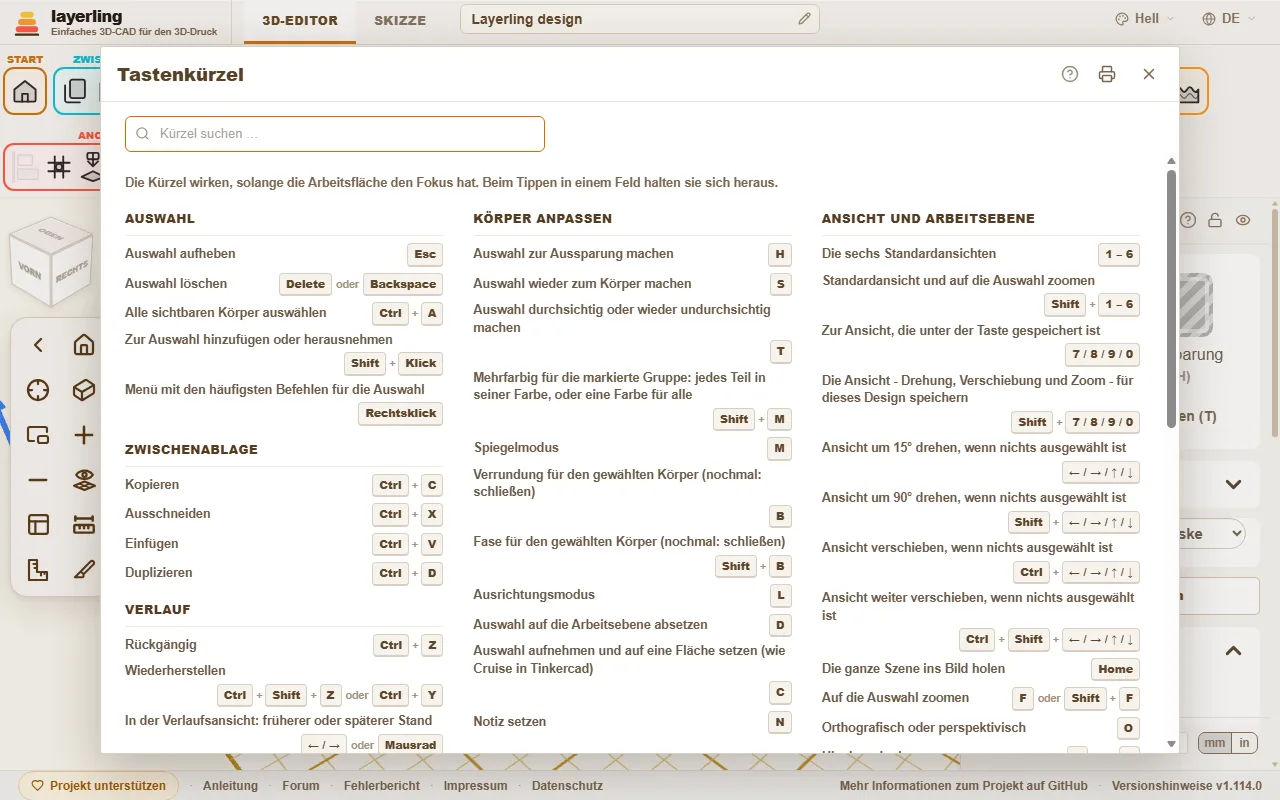Click the rectangle-with-inset icon in the view panel
This screenshot has height=800, width=1280.
(x=38, y=435)
